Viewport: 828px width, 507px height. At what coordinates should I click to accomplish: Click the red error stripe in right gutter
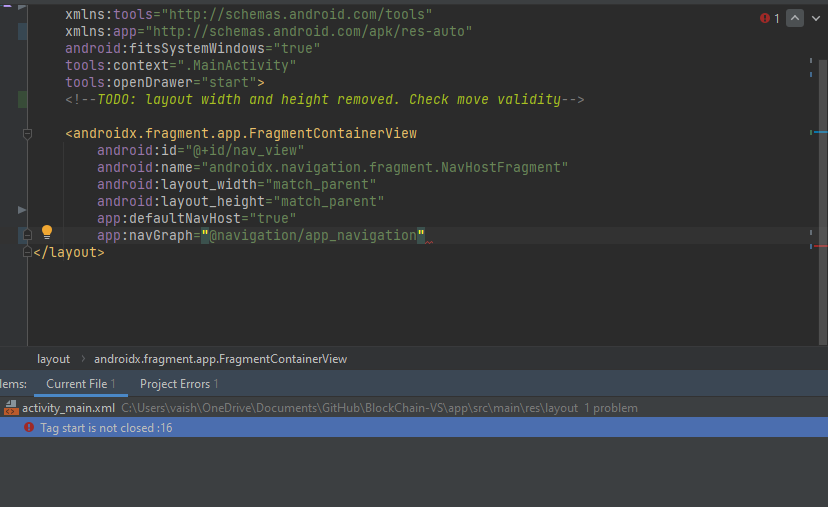tap(821, 246)
